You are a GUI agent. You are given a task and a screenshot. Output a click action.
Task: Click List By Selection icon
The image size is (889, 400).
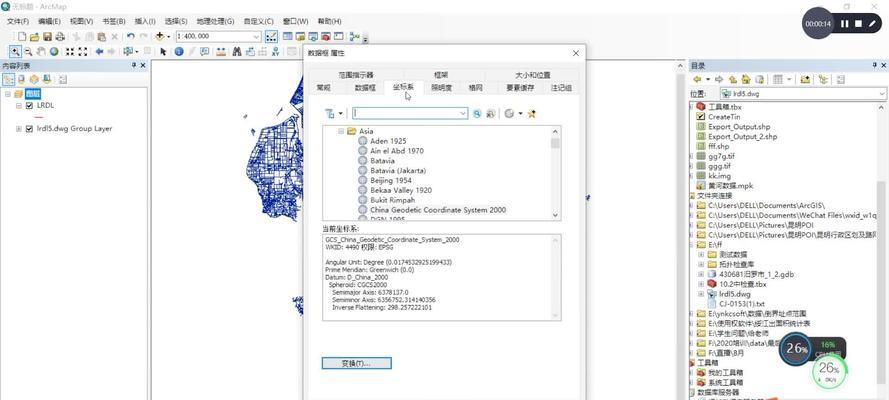[x=46, y=79]
